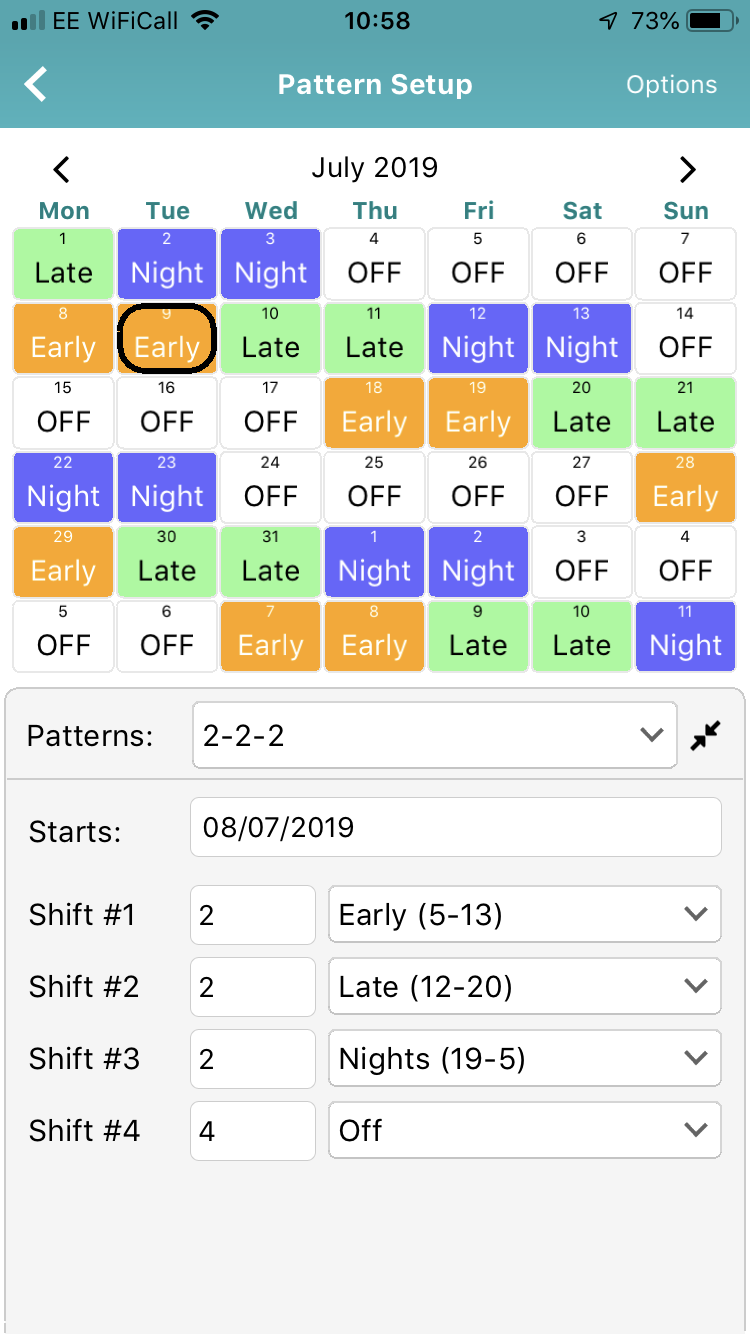Select the OFF cell on Thursday July 4
This screenshot has height=1334, width=750.
coord(374,263)
